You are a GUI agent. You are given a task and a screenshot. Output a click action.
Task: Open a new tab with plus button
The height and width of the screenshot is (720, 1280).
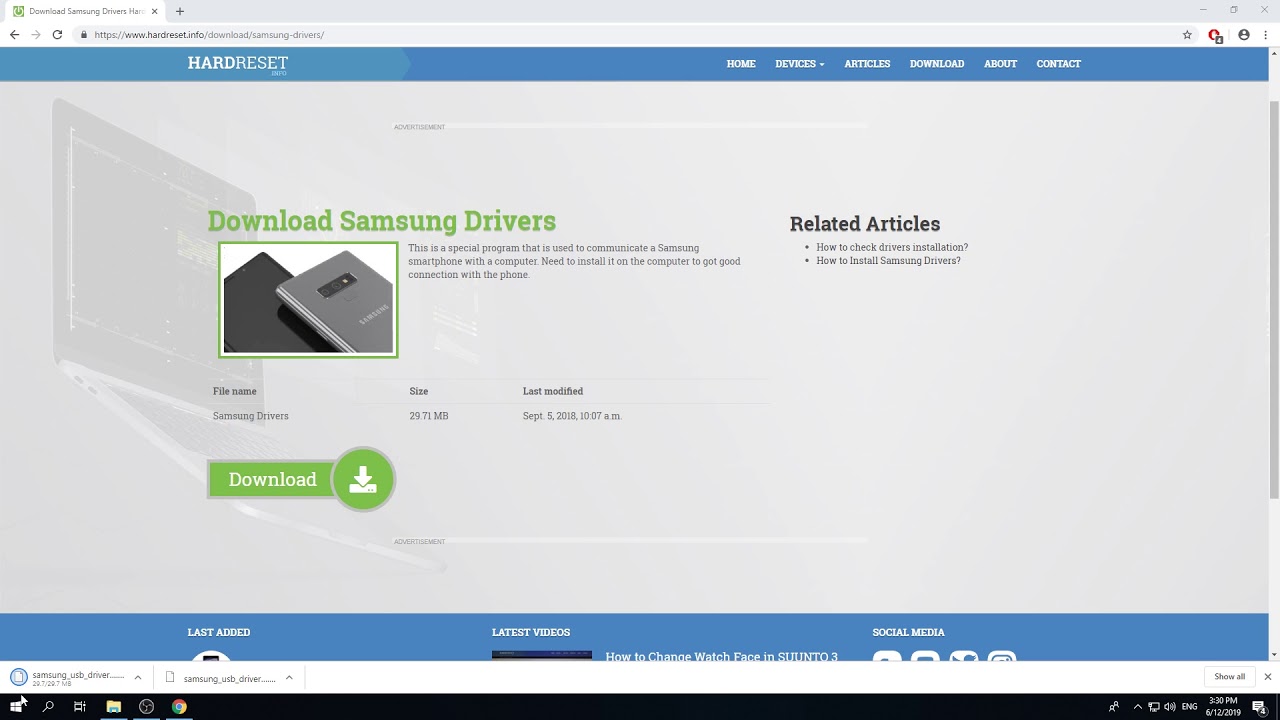[x=180, y=11]
